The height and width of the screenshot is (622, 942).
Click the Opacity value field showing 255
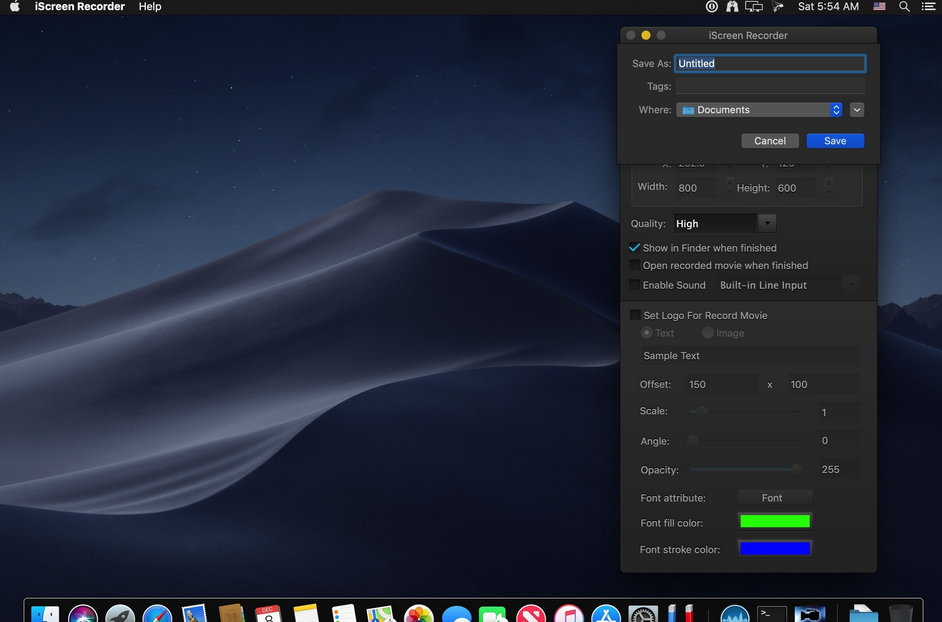click(x=839, y=469)
